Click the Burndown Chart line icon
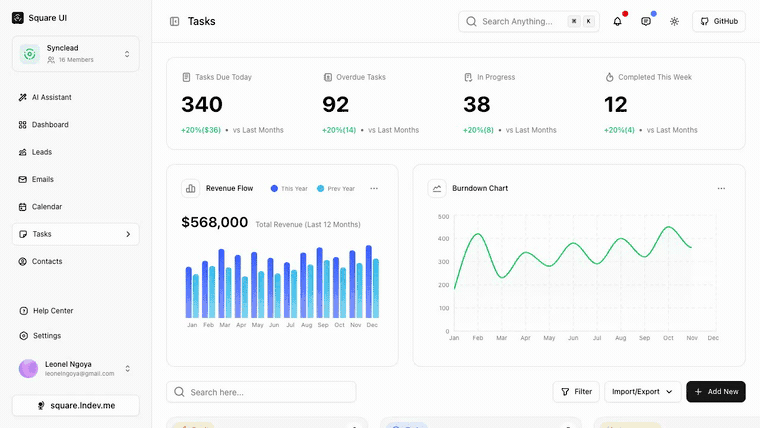The image size is (760, 428). click(437, 189)
